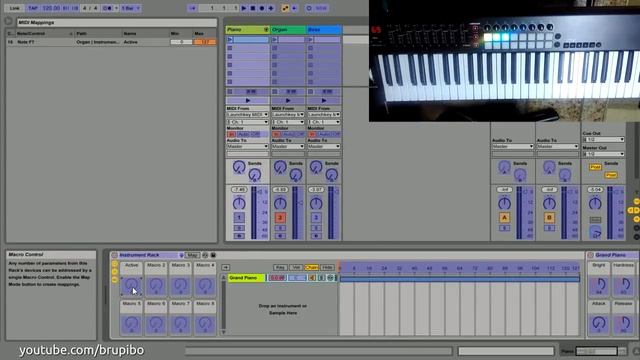Click the Vel zone editor button
The height and width of the screenshot is (360, 640).
point(296,267)
